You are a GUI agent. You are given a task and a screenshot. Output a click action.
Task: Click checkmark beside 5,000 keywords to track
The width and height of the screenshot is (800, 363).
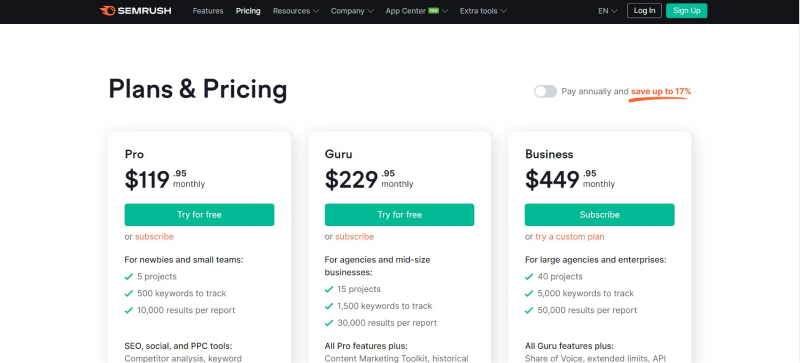[529, 294]
